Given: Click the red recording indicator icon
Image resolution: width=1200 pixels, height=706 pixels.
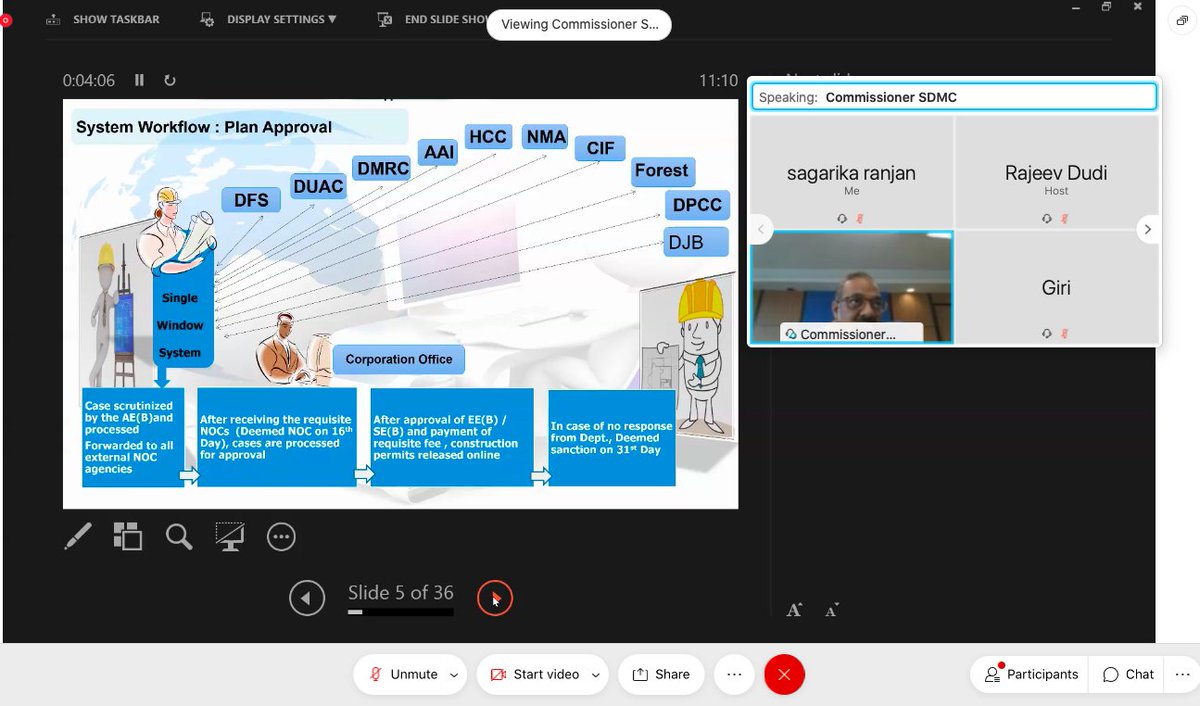Looking at the screenshot, I should (x=5, y=19).
